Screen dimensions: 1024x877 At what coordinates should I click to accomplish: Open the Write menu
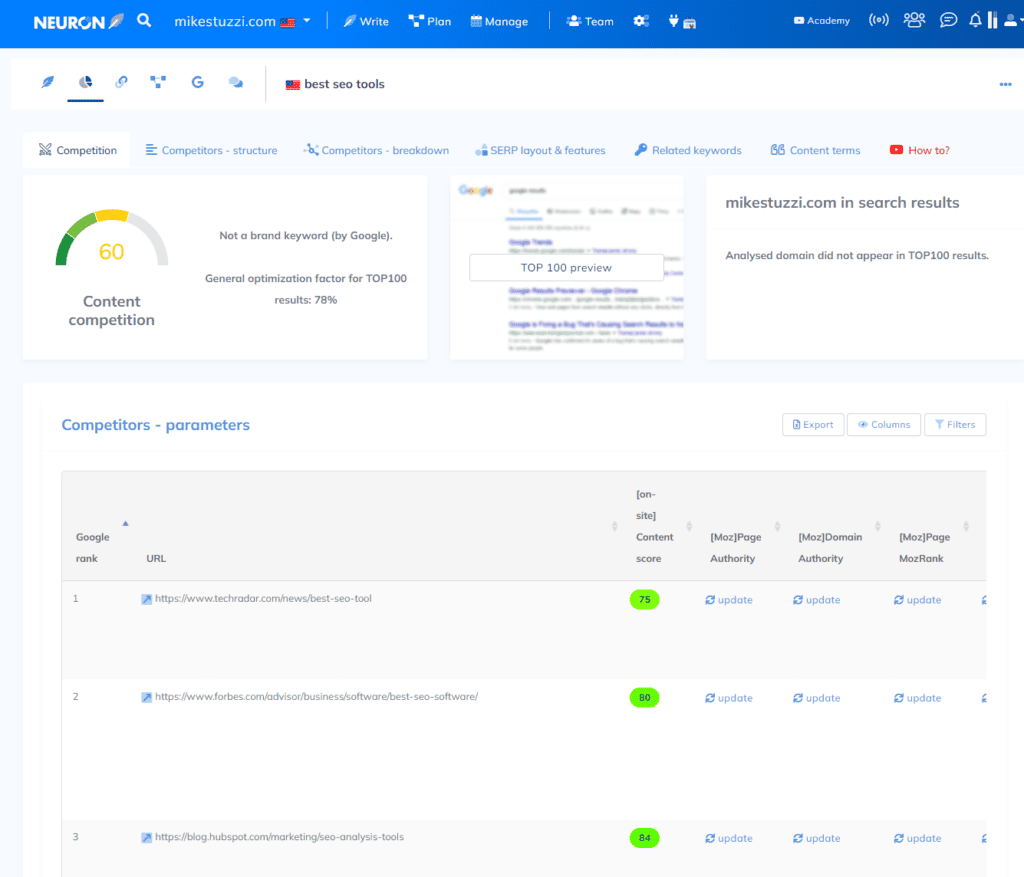coord(366,22)
